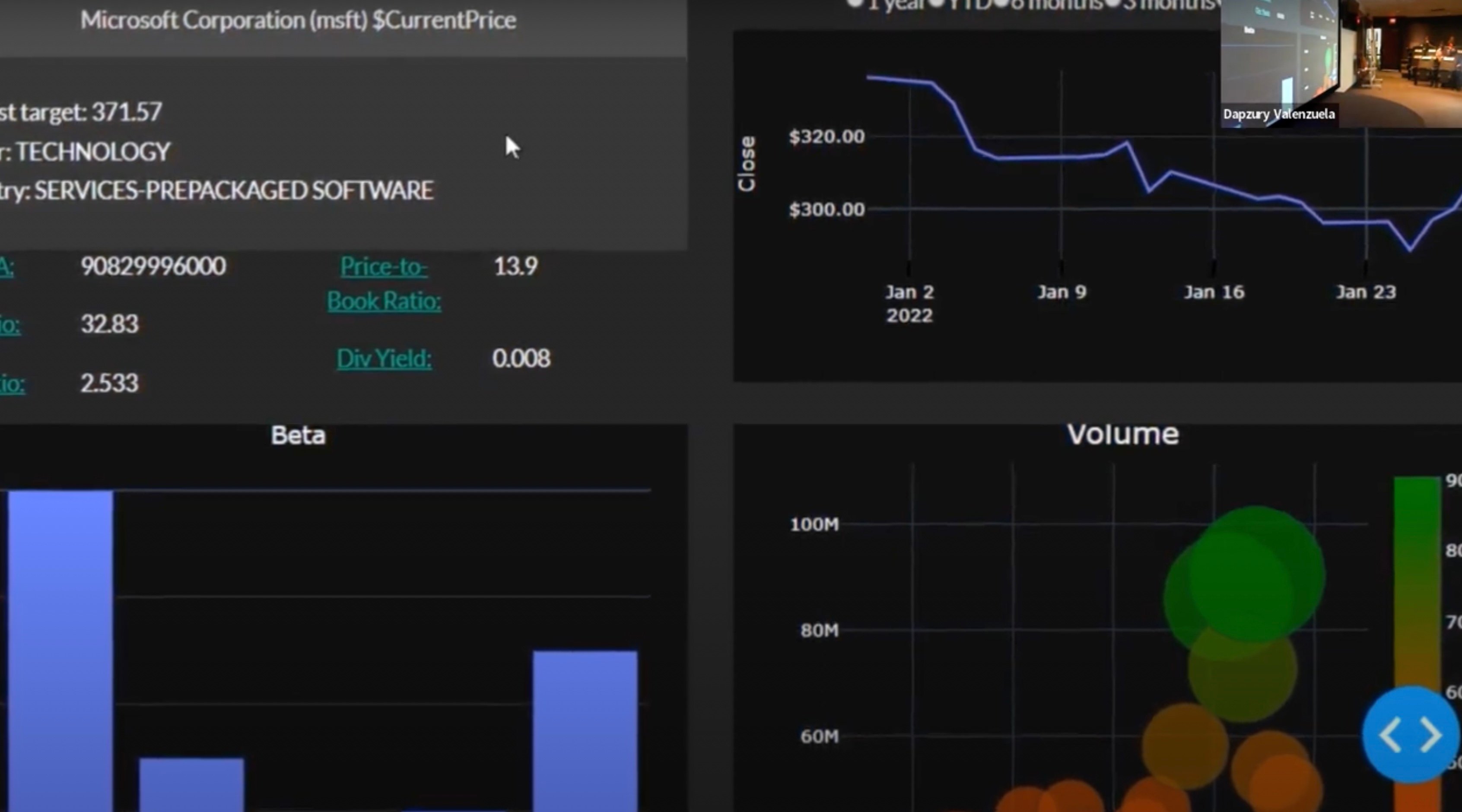Click the cut-off link beside 2.533

[12, 384]
